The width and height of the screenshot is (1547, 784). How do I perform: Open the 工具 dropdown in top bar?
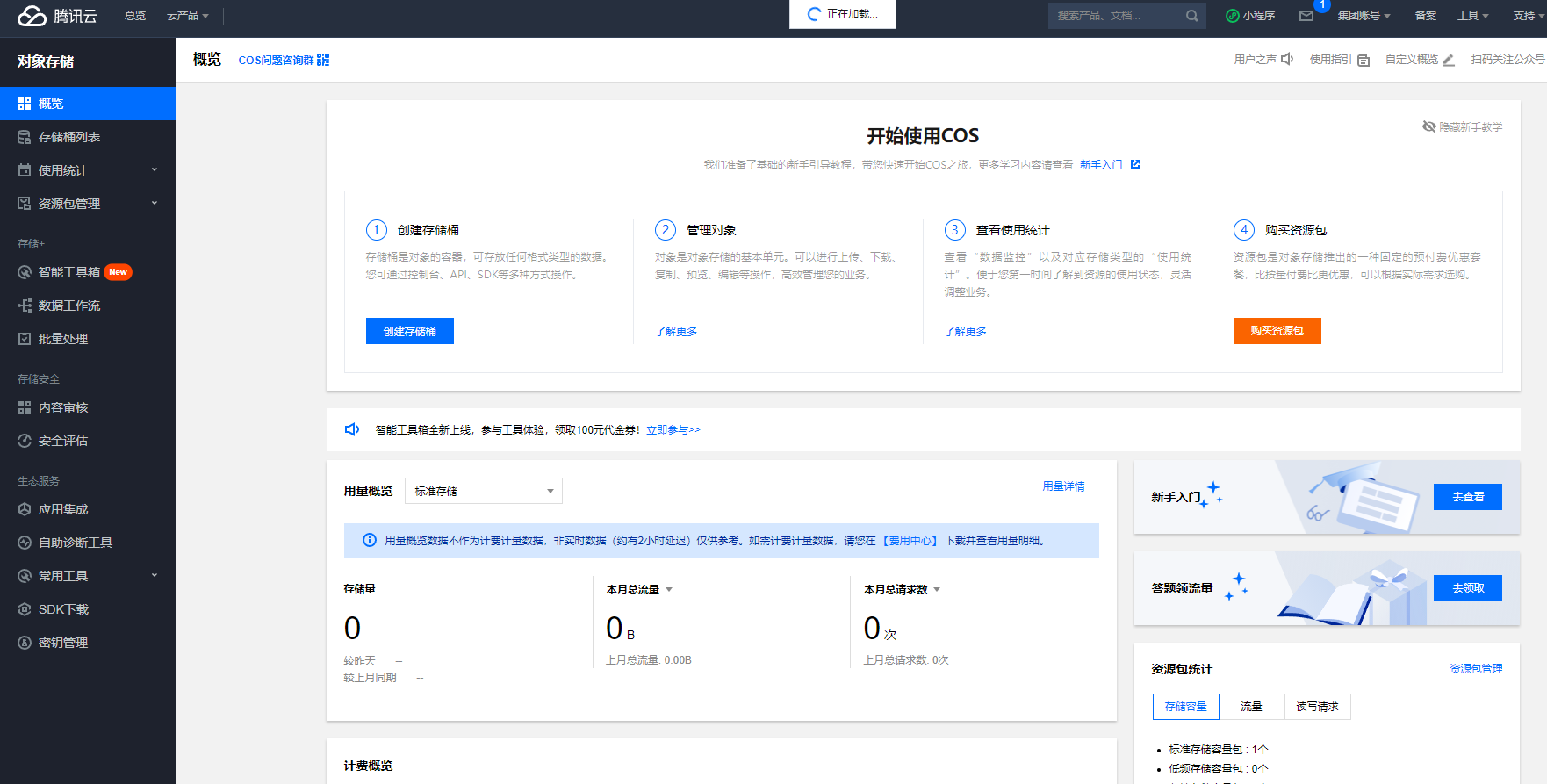1473,16
